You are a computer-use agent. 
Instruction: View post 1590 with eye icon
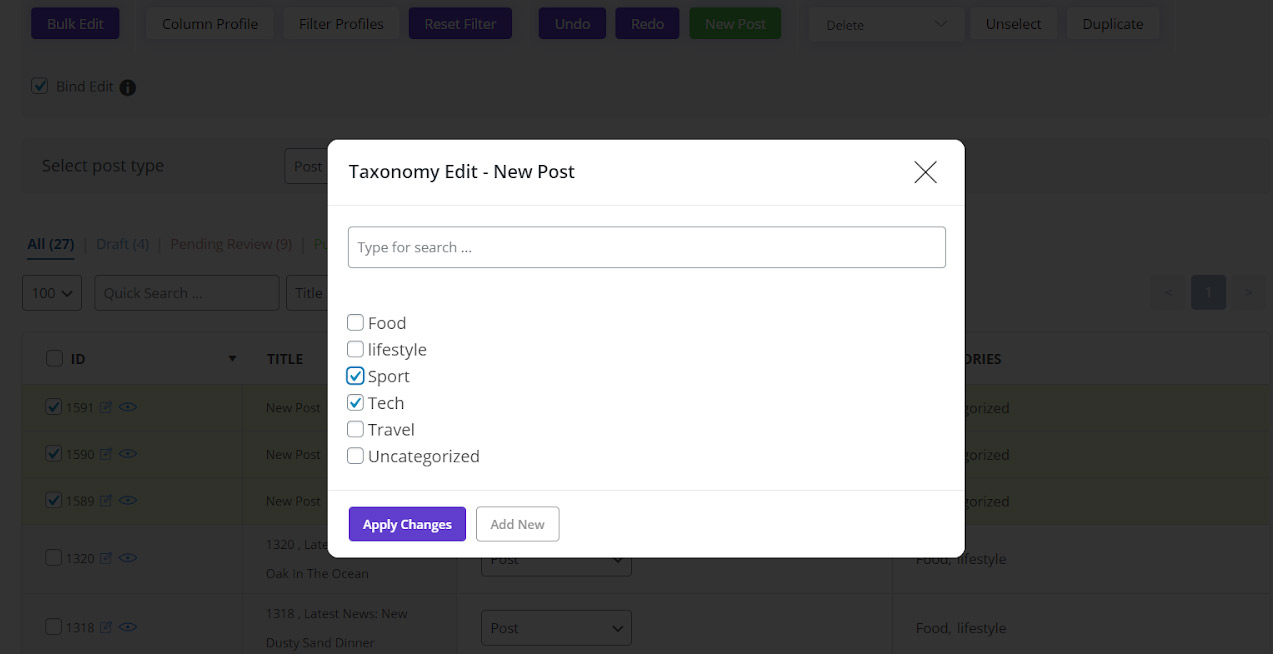127,454
